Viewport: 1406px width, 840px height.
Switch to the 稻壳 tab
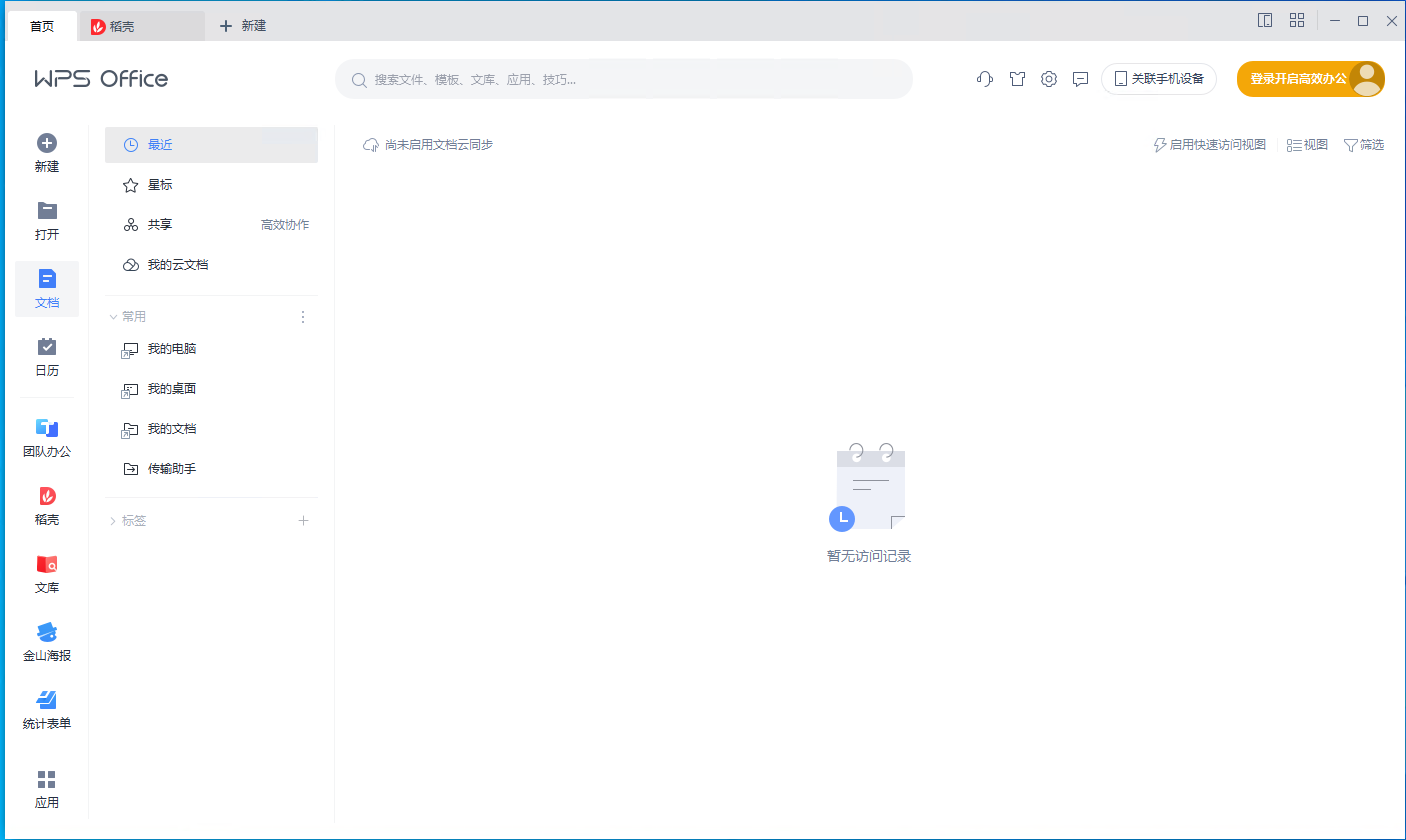tap(141, 26)
